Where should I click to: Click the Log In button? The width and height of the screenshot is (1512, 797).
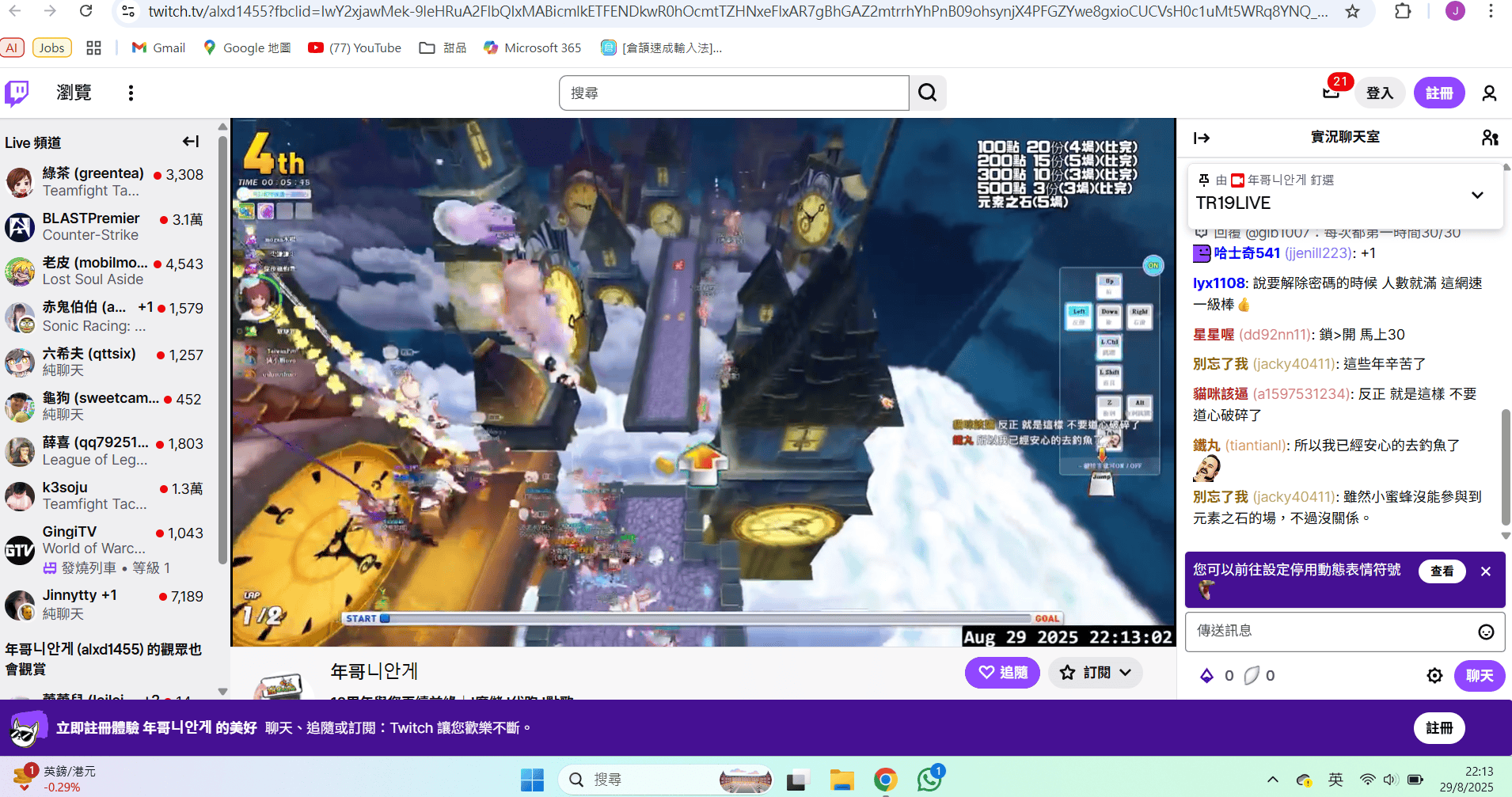pyautogui.click(x=1379, y=93)
